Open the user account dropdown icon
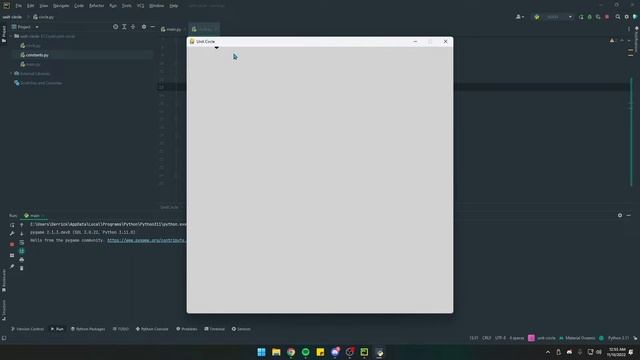The image size is (640, 360). pos(520,17)
